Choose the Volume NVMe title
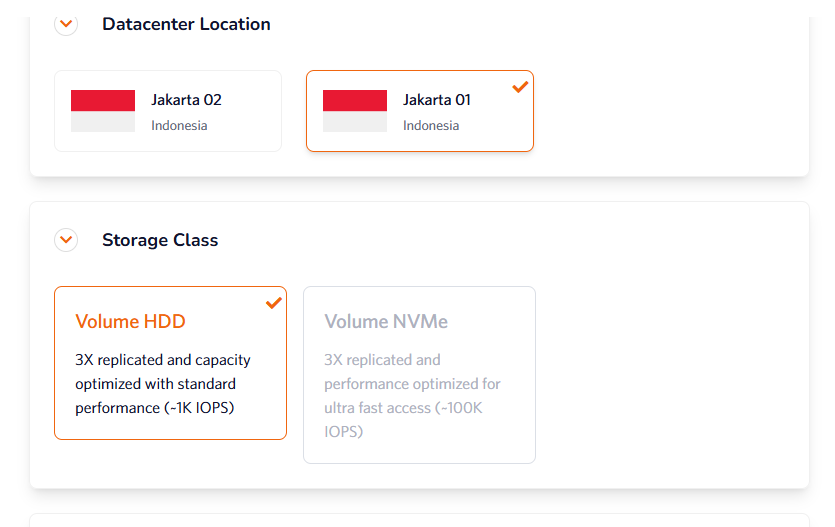 386,321
